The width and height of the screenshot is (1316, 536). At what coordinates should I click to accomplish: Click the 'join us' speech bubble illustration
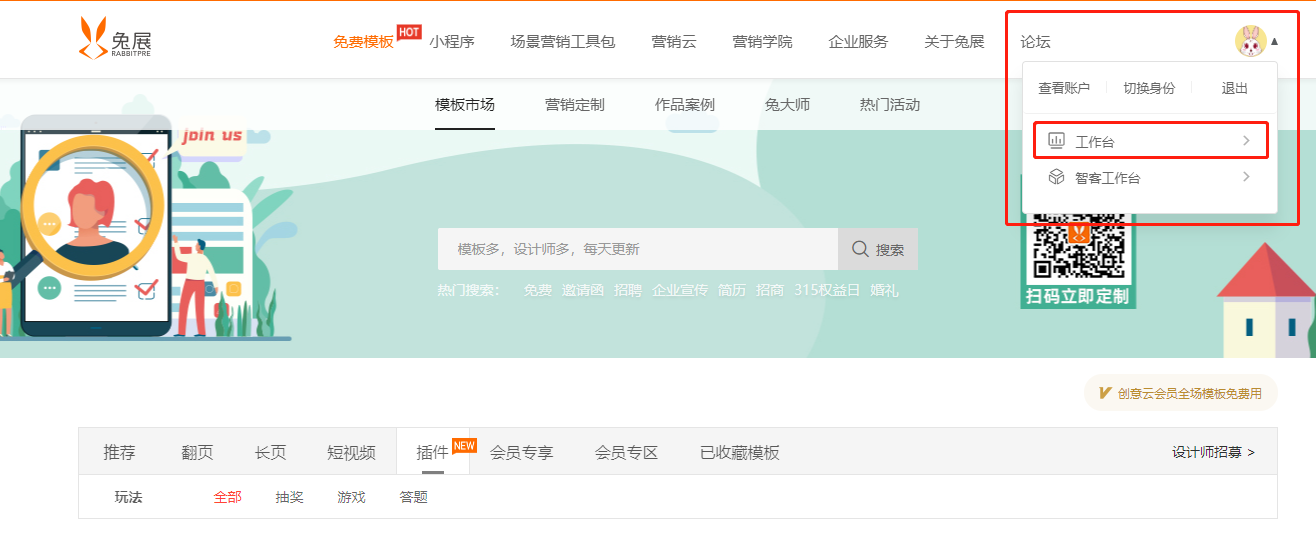pyautogui.click(x=211, y=137)
